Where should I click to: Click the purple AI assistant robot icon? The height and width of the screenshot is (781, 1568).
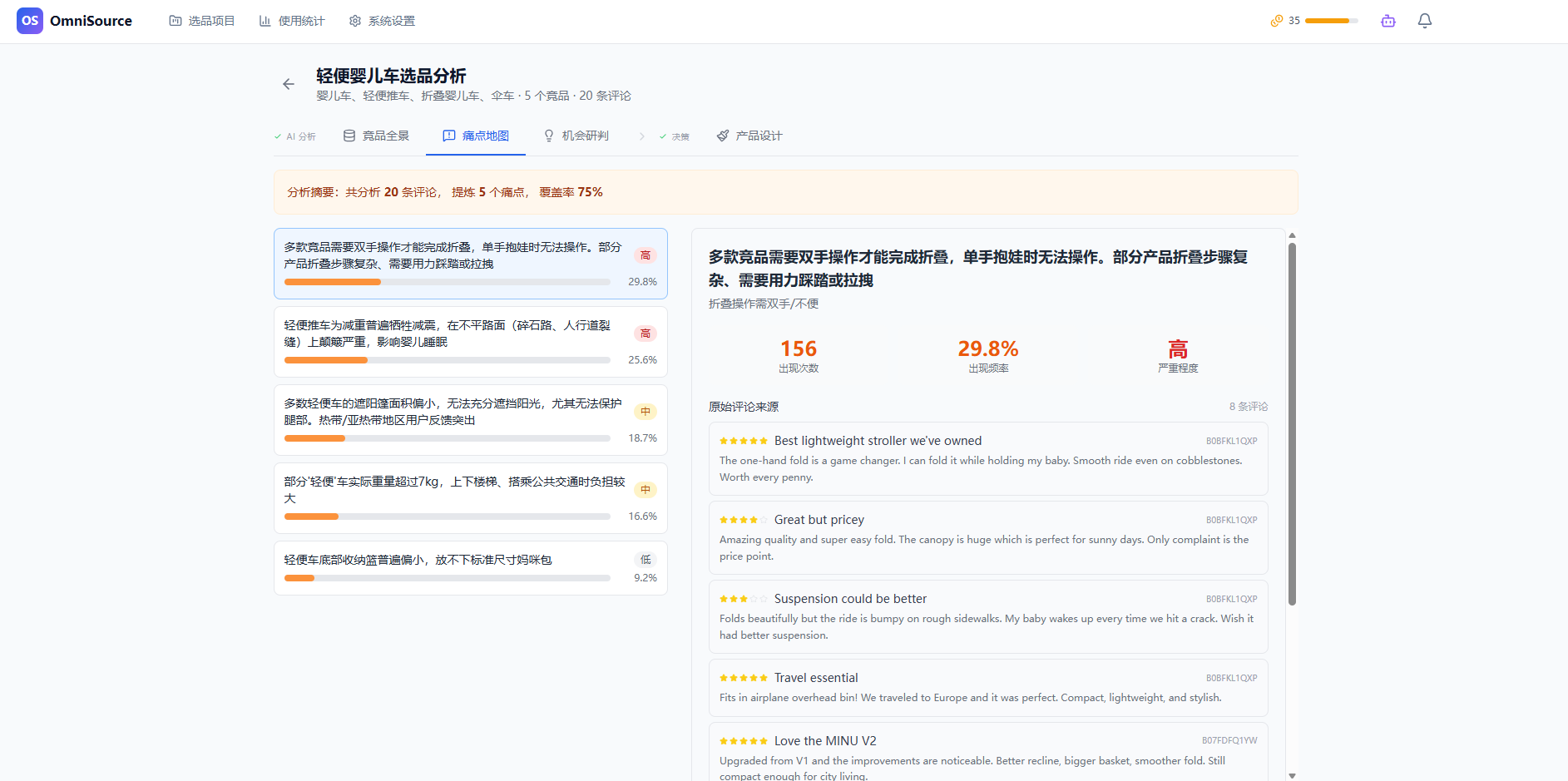coord(1387,21)
